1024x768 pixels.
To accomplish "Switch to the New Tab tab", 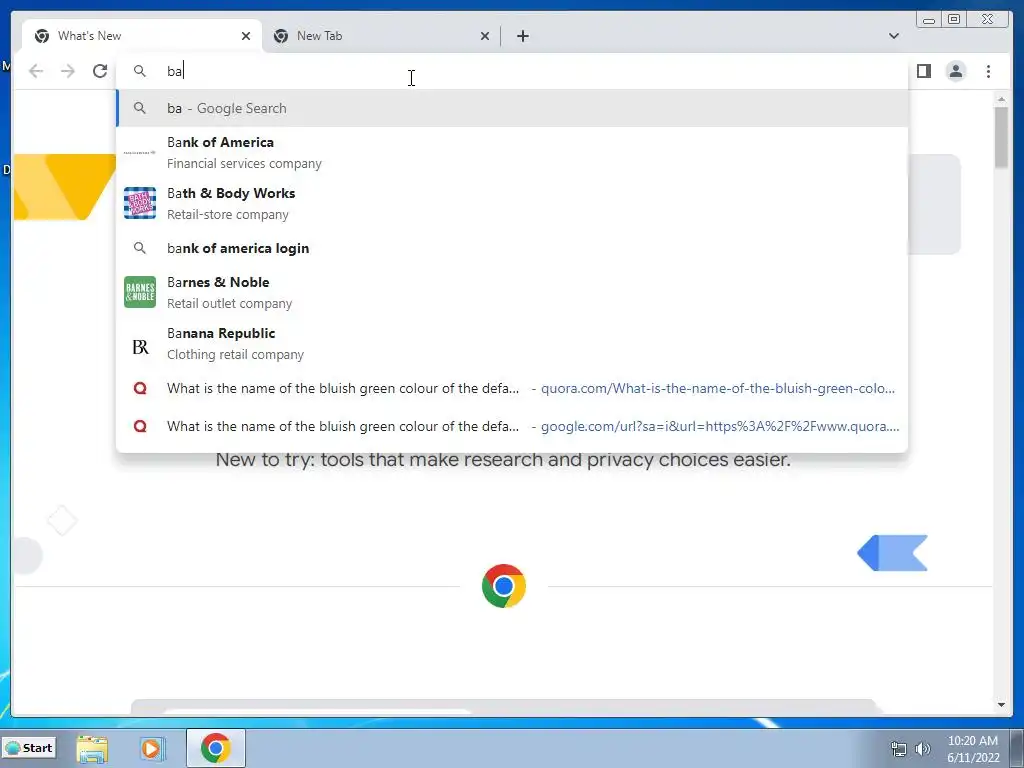I will click(x=381, y=36).
